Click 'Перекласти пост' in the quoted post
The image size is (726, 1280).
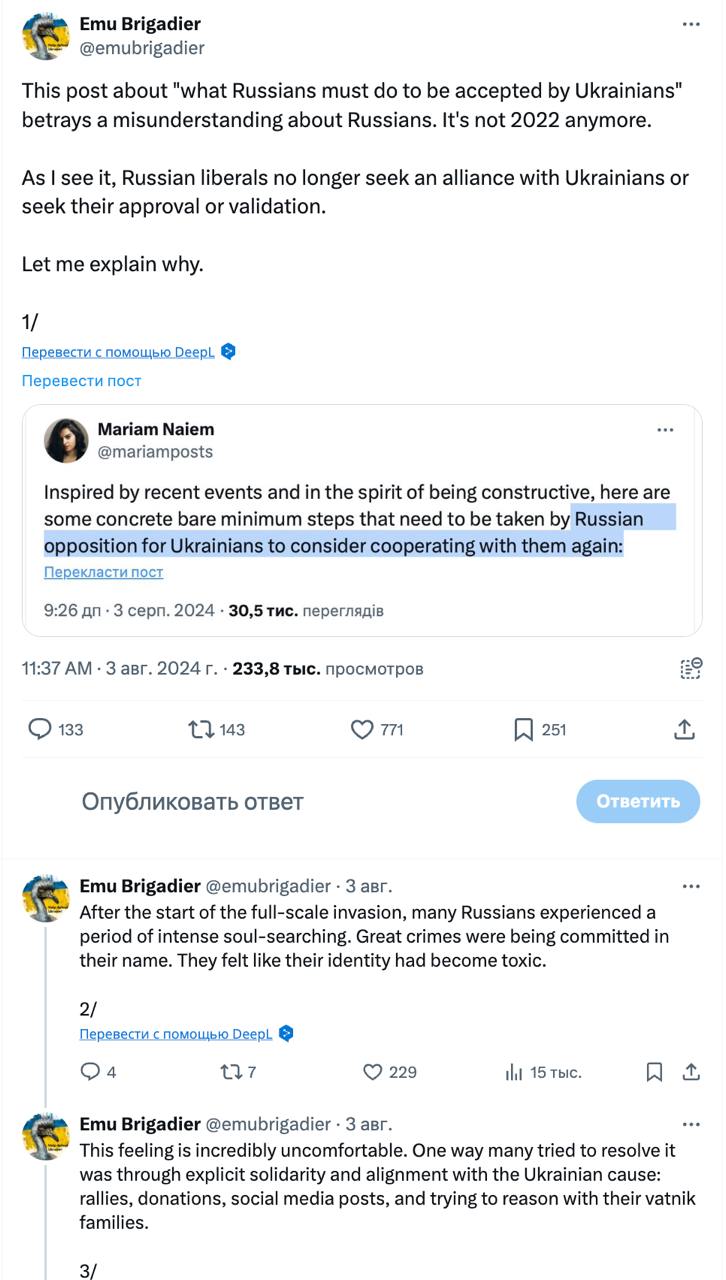tap(103, 572)
